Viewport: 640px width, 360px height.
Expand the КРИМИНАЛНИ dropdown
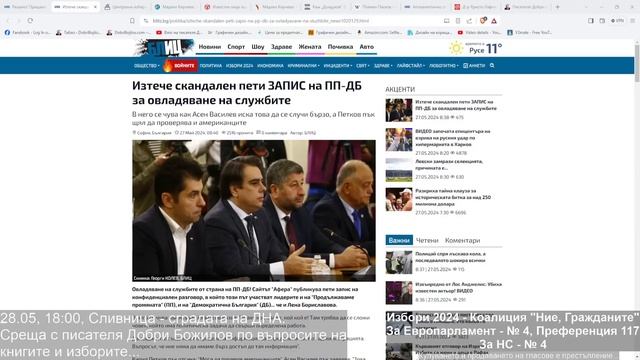pyautogui.click(x=303, y=65)
